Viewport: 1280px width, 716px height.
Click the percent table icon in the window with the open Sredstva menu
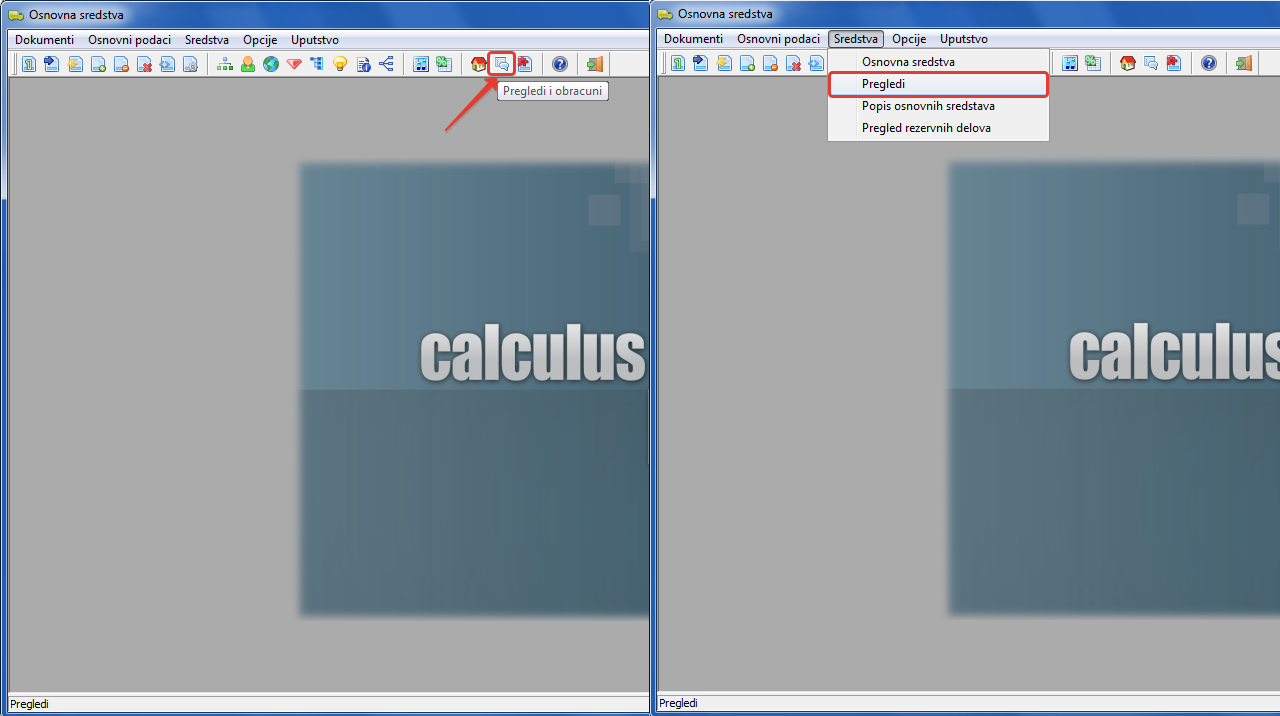1093,63
